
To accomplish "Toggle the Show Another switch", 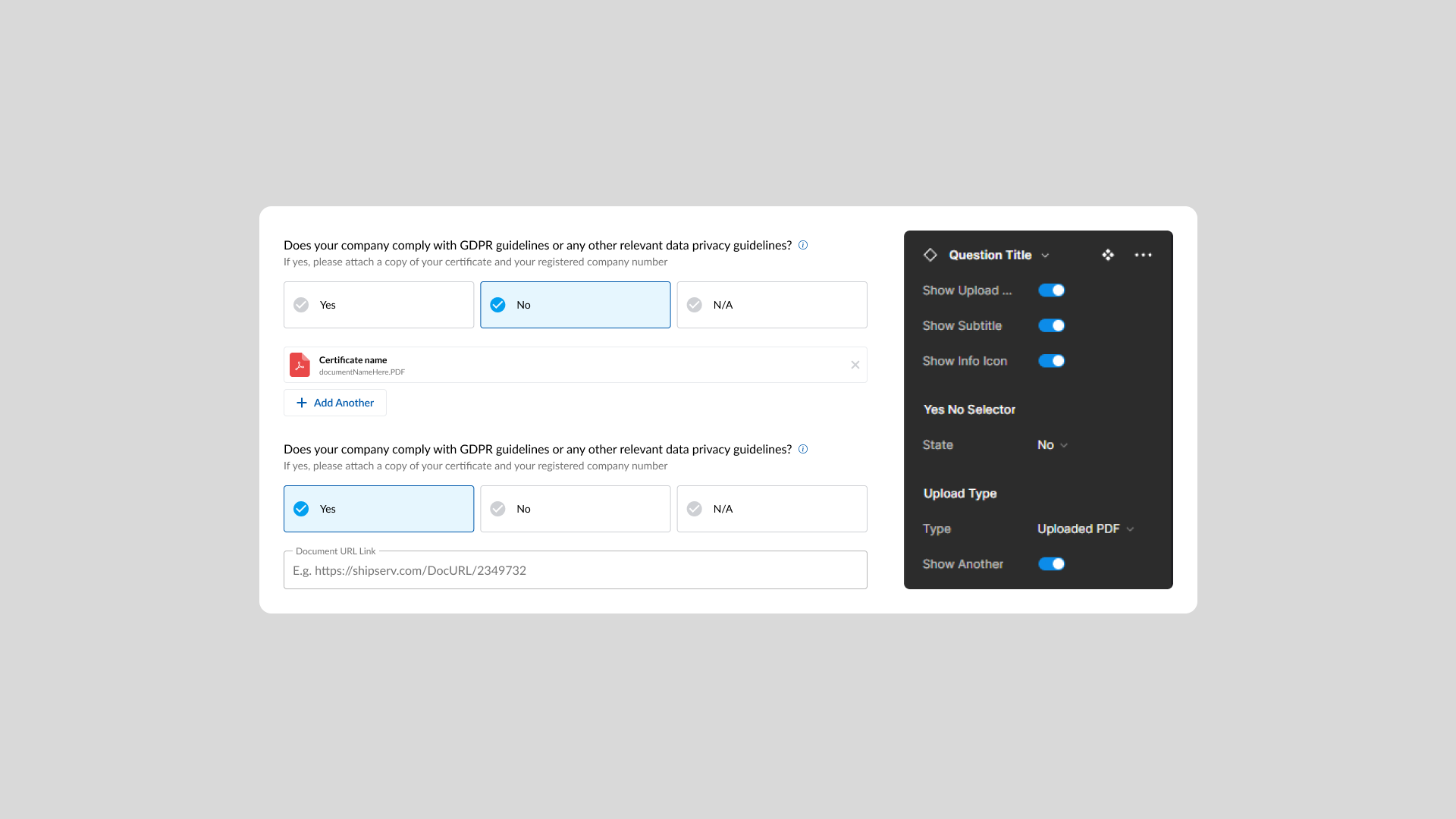I will (1051, 564).
